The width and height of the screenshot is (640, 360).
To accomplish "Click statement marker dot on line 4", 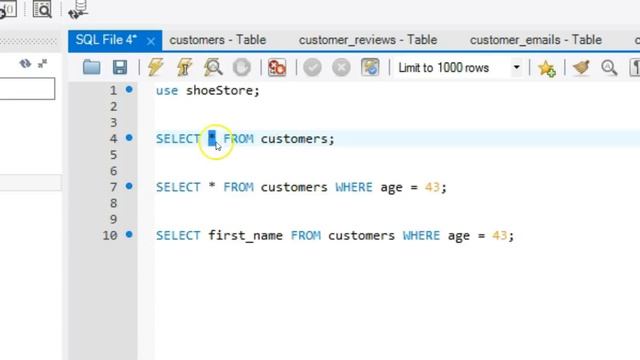I will click(129, 138).
